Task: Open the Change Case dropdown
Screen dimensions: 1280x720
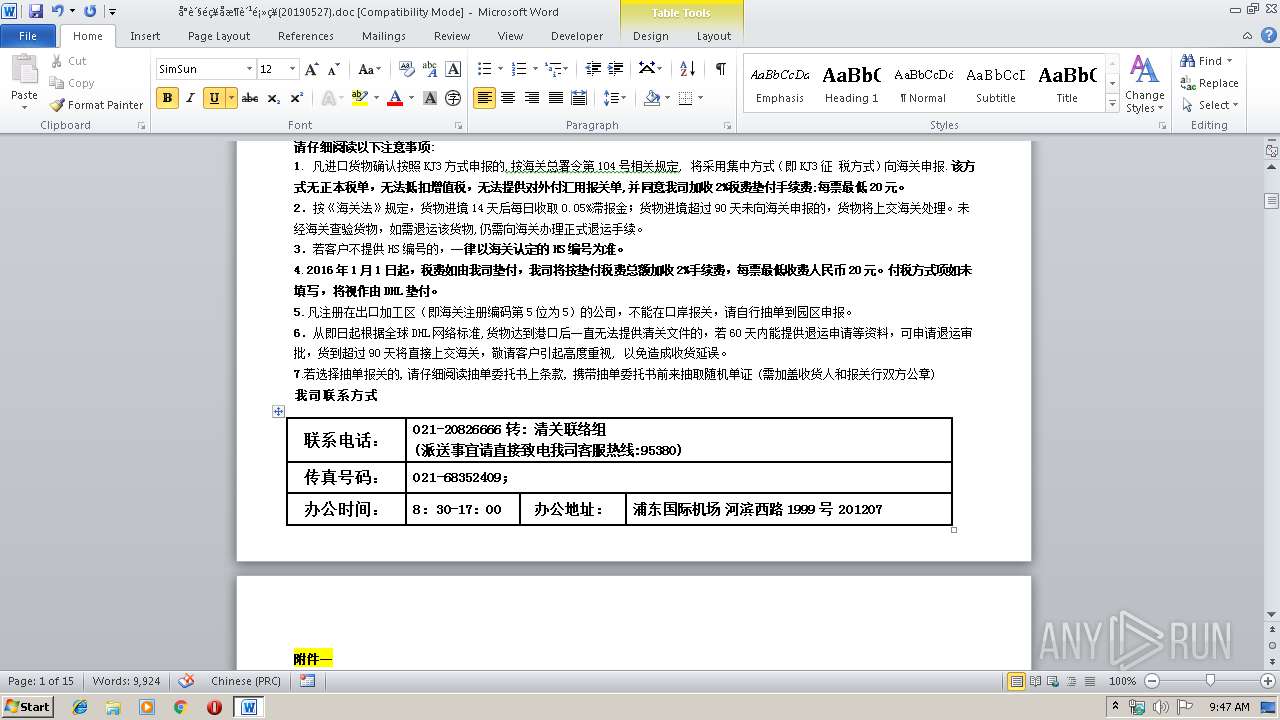Action: [x=369, y=69]
